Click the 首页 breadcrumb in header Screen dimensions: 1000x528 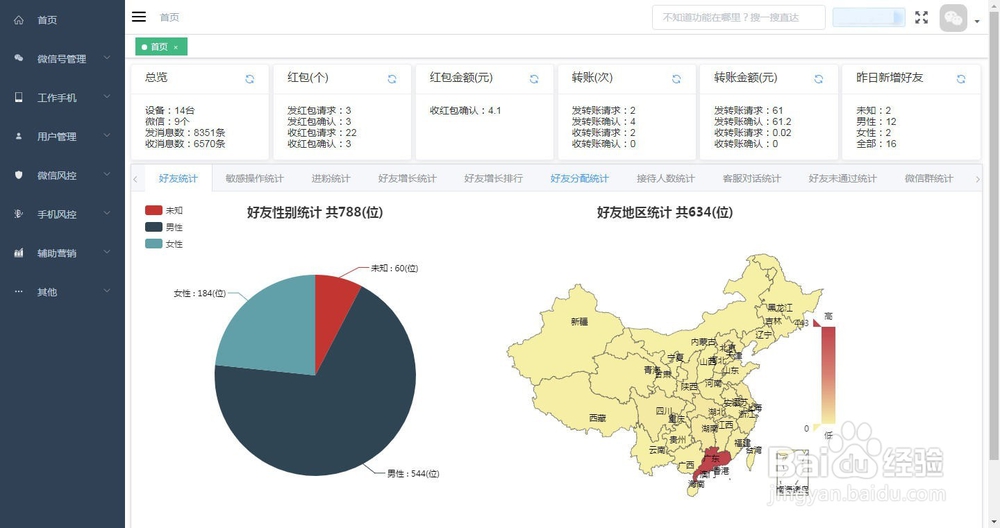[x=169, y=17]
